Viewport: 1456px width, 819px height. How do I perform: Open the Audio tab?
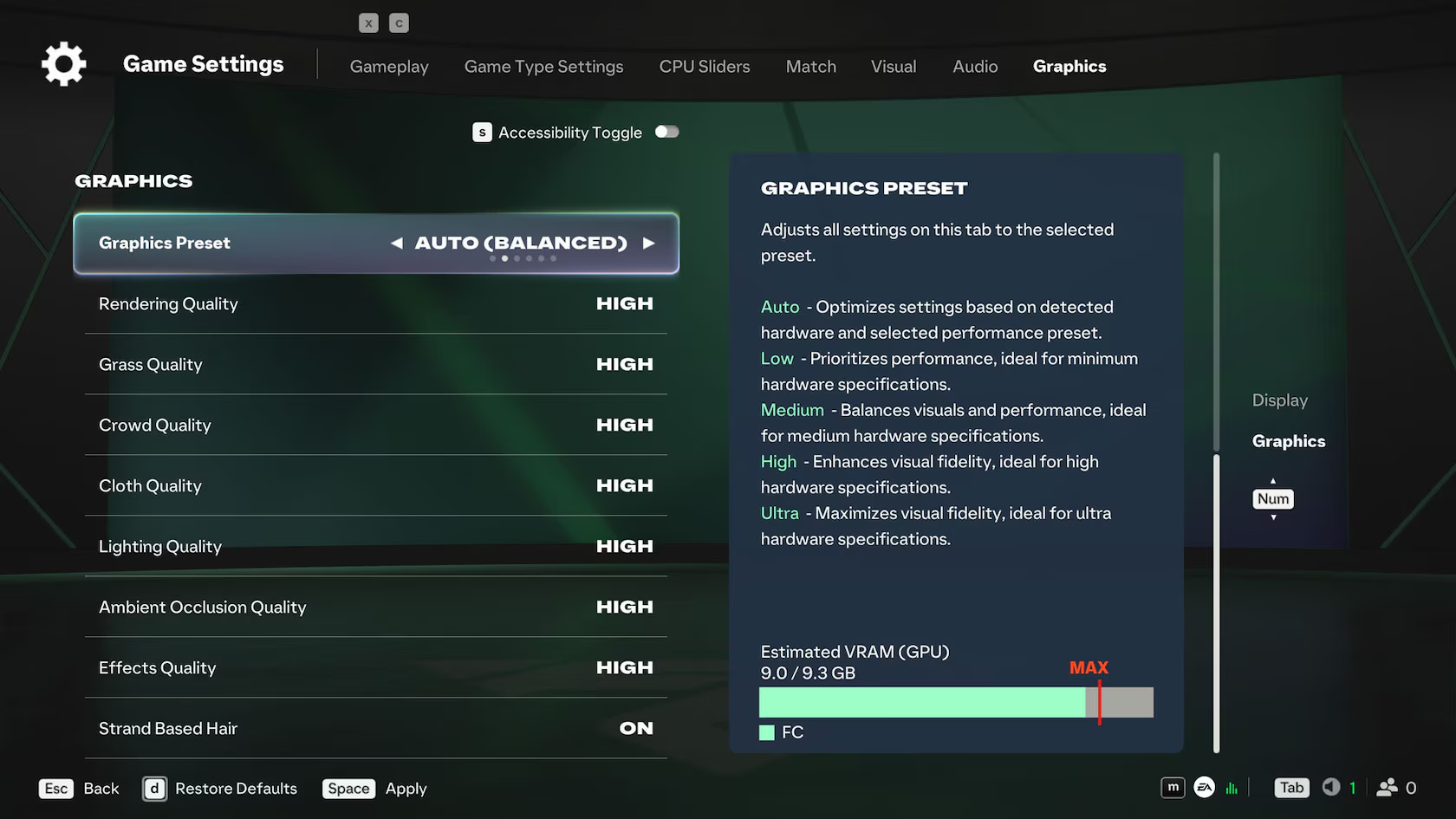975,67
